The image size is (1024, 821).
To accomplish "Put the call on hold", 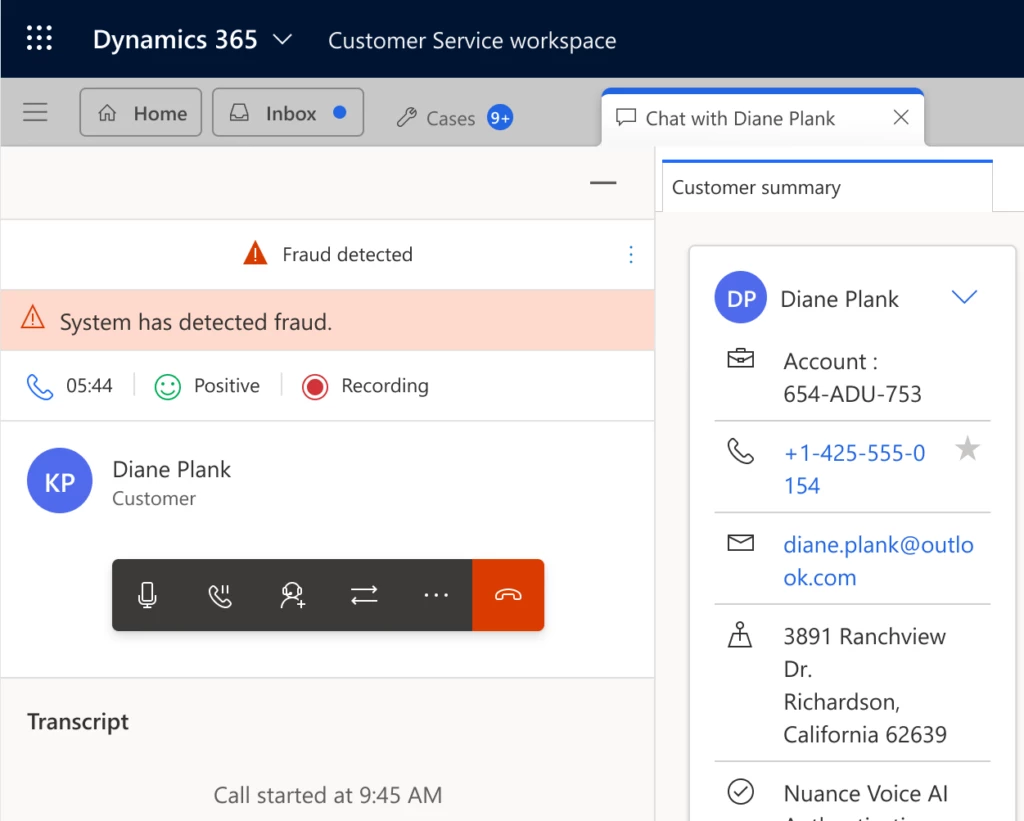I will pos(220,595).
